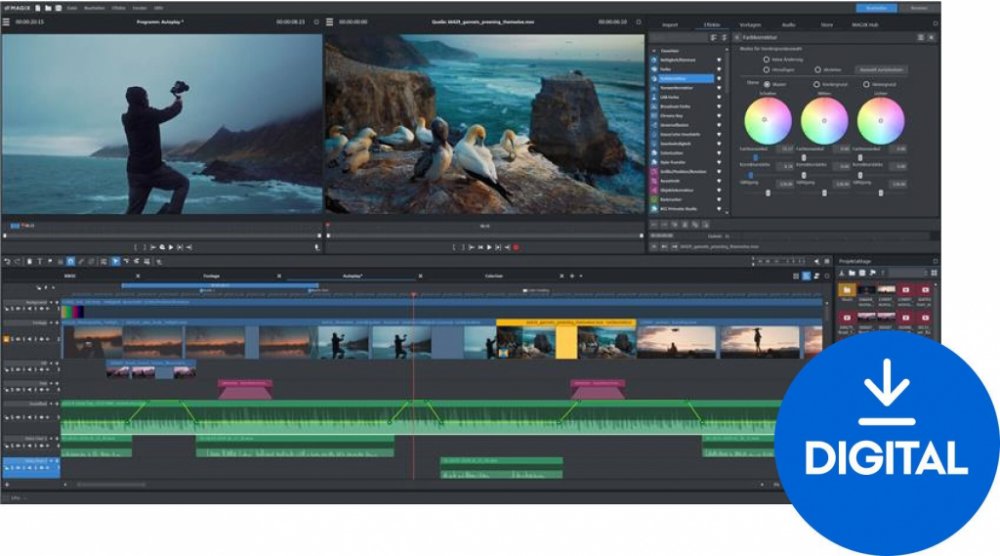Select the Vordergrund radio button

pyautogui.click(x=816, y=84)
